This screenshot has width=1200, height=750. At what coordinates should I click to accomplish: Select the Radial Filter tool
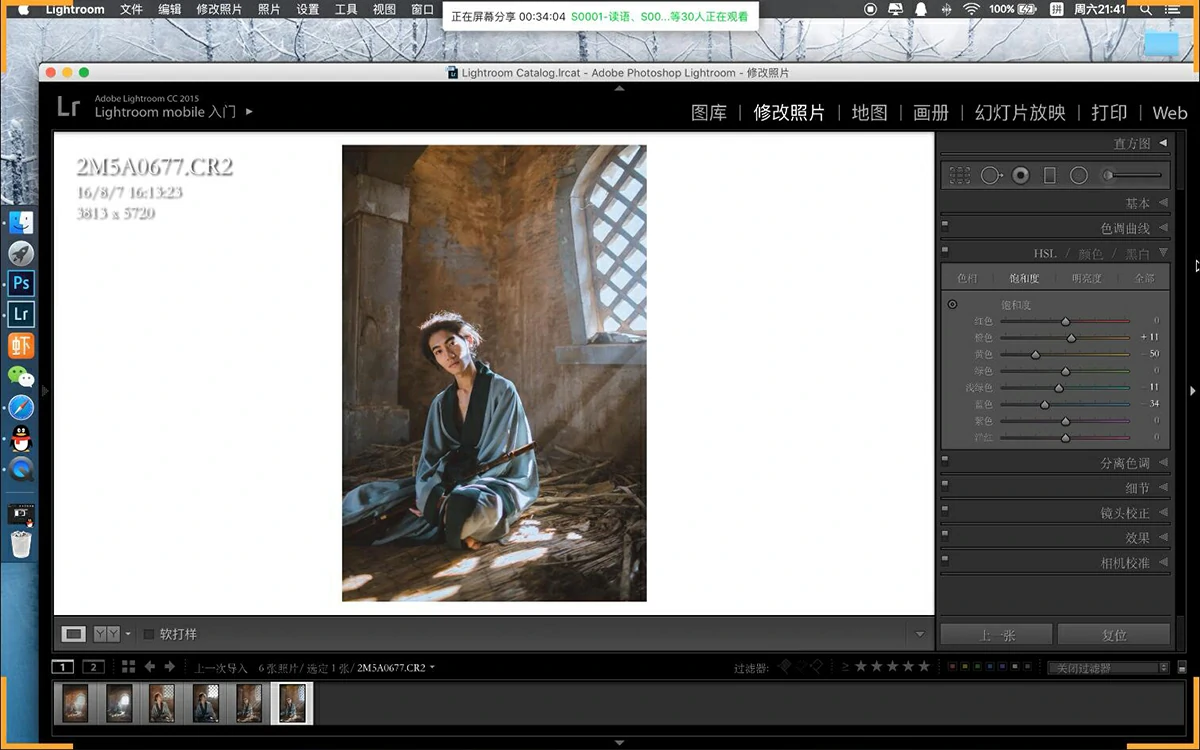tap(1079, 175)
